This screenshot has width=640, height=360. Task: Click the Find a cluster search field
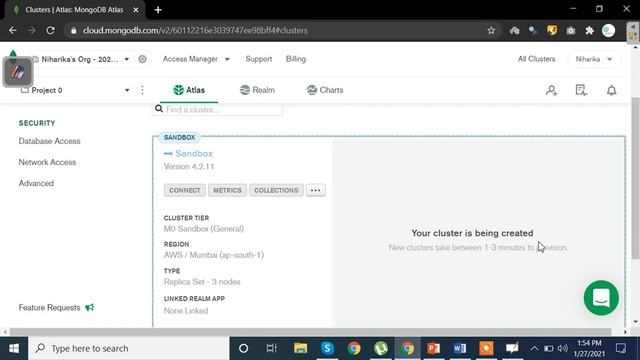(218, 109)
